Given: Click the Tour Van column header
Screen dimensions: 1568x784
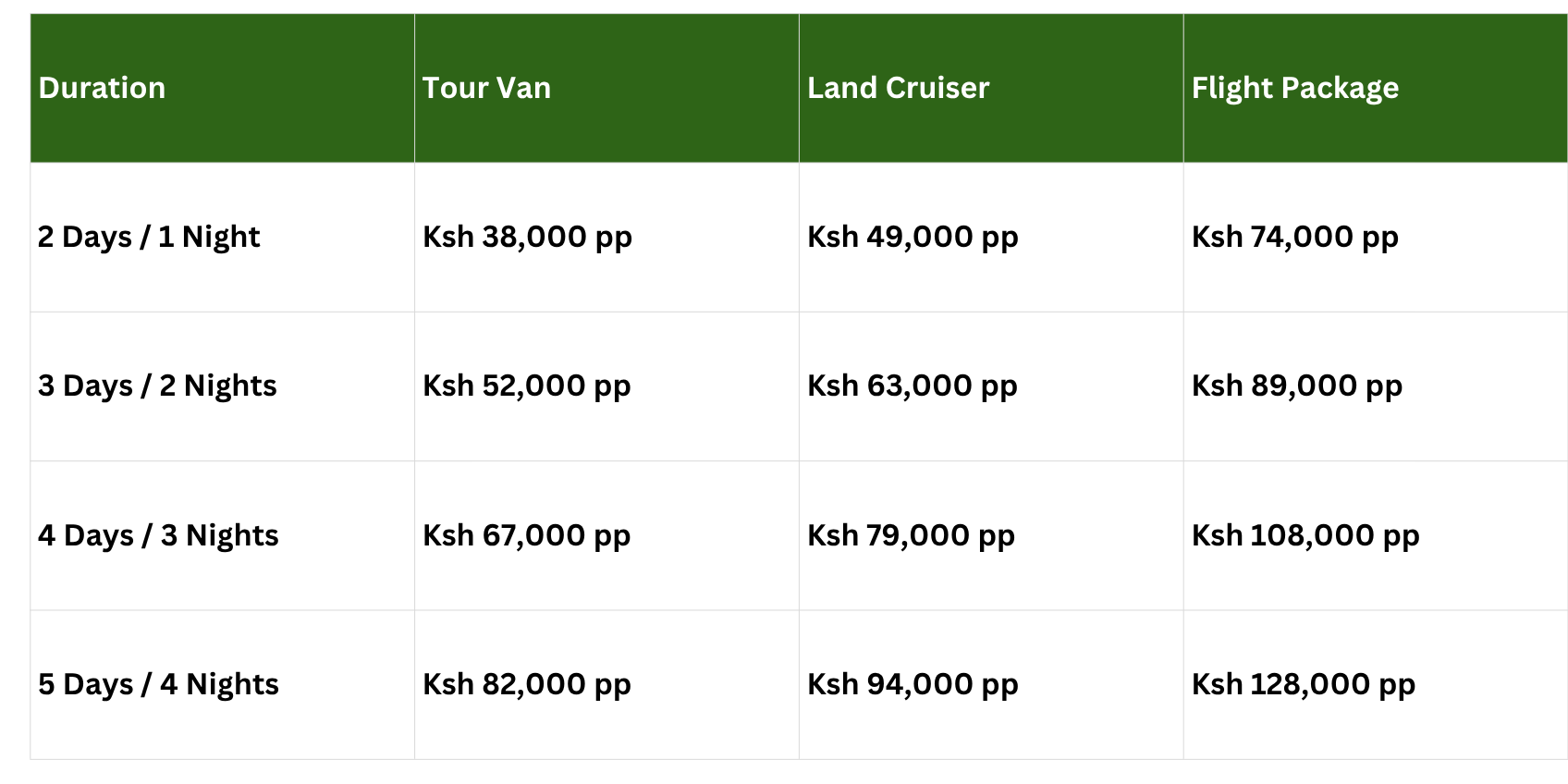Looking at the screenshot, I should coord(486,88).
